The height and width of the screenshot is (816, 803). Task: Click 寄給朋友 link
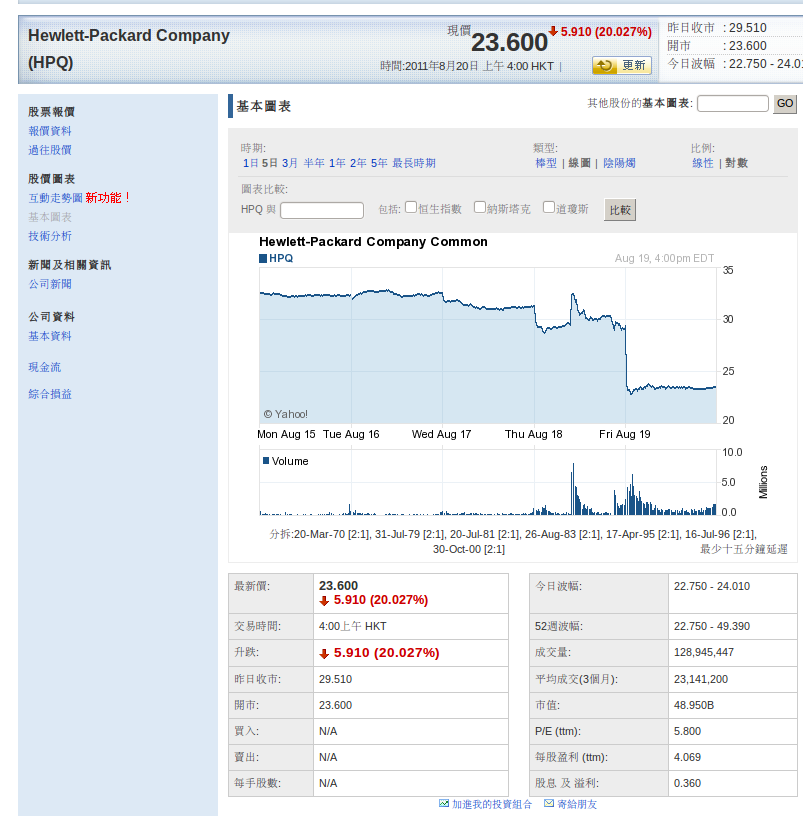click(x=577, y=805)
